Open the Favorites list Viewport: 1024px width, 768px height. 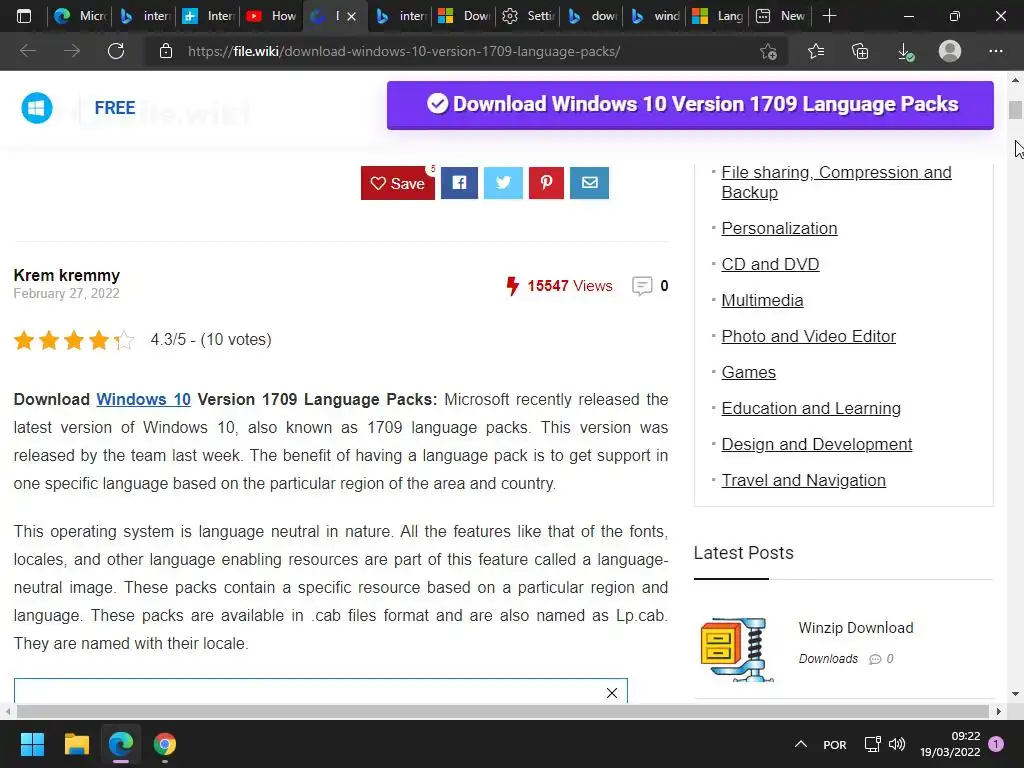click(x=816, y=51)
